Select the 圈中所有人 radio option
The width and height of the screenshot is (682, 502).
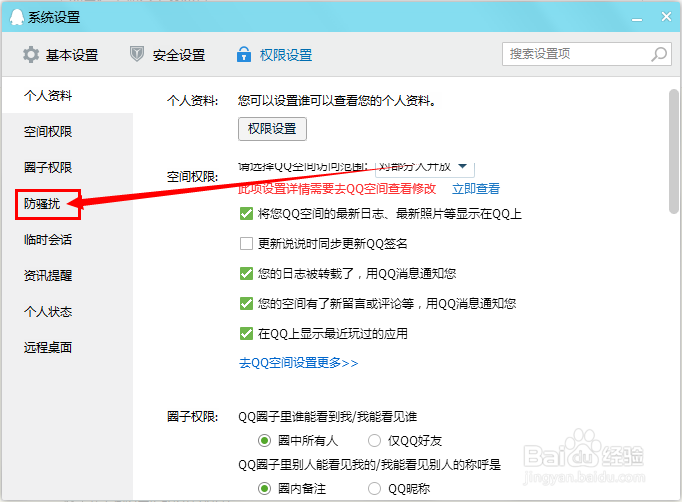coord(264,441)
